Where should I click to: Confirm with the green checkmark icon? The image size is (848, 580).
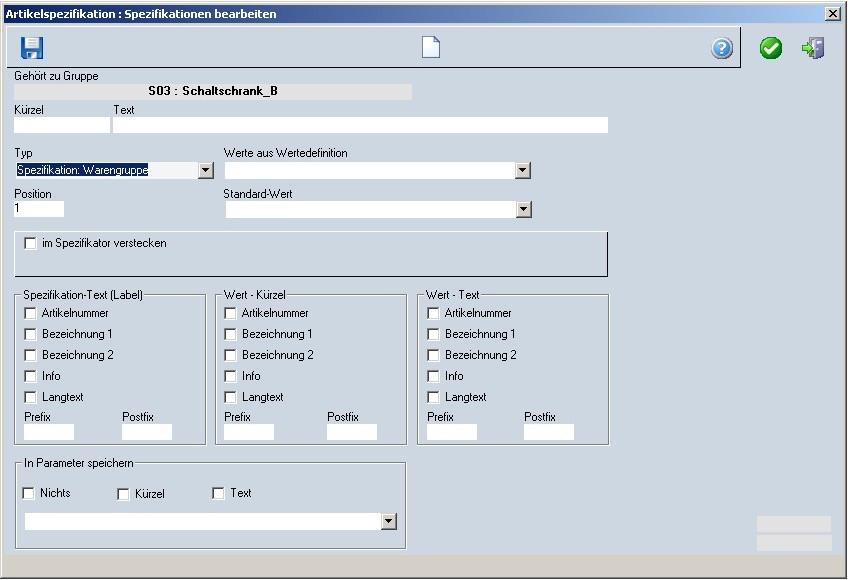pyautogui.click(x=771, y=49)
